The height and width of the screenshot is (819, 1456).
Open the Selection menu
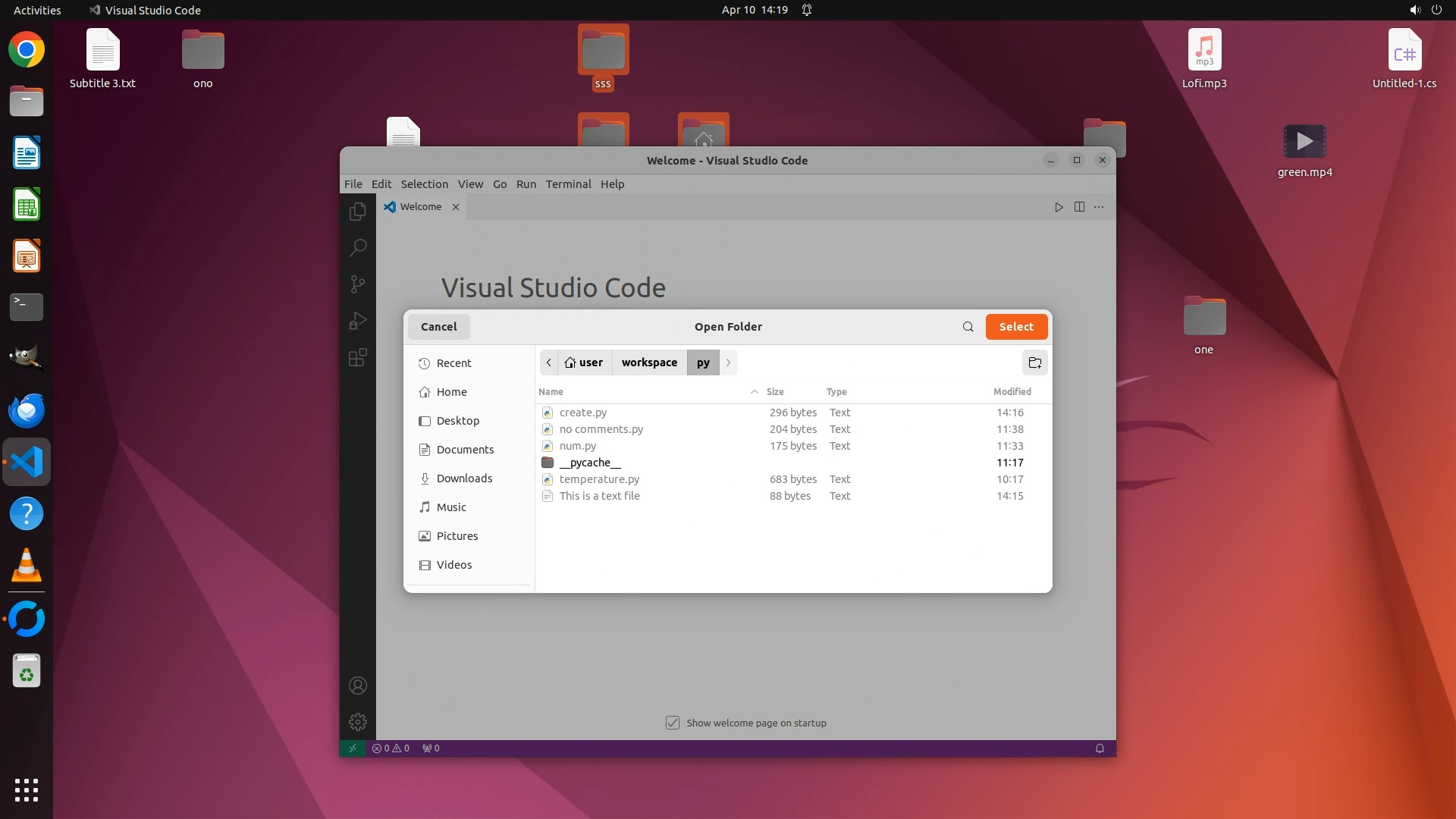pos(424,184)
